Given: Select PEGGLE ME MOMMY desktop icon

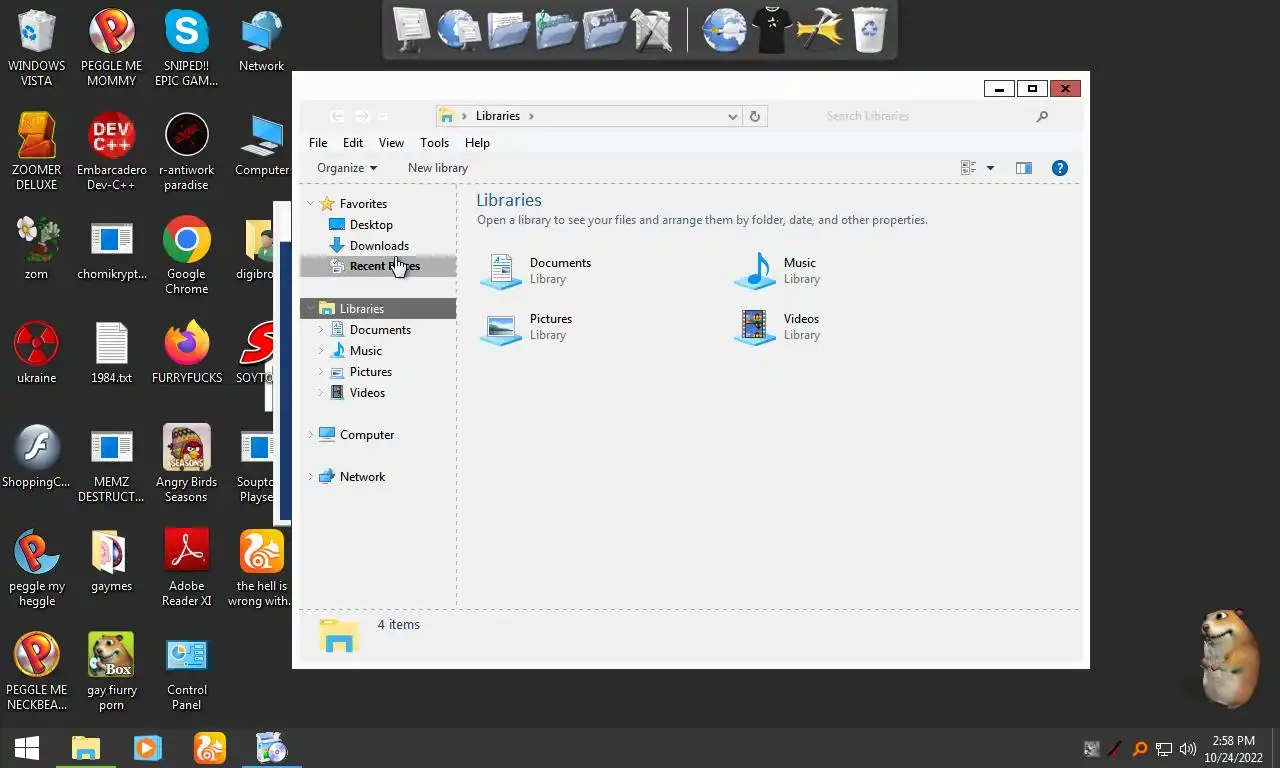Looking at the screenshot, I should coord(112,48).
